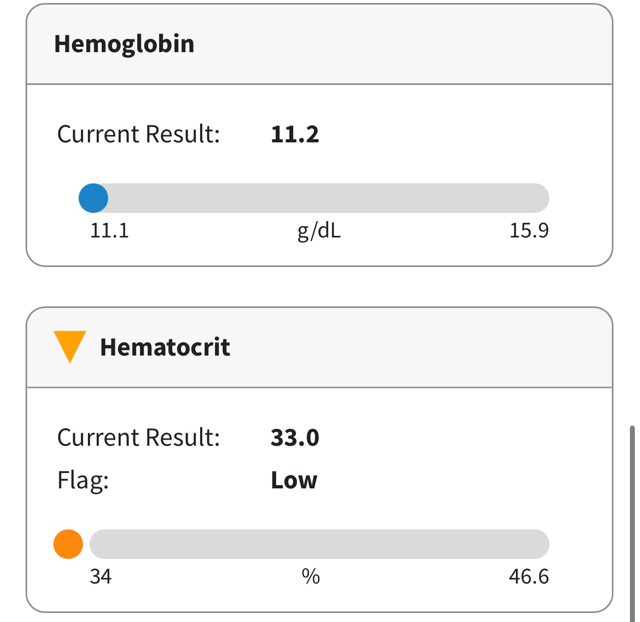This screenshot has width=640, height=622.
Task: Click the g/dL unit label
Action: pos(319,231)
